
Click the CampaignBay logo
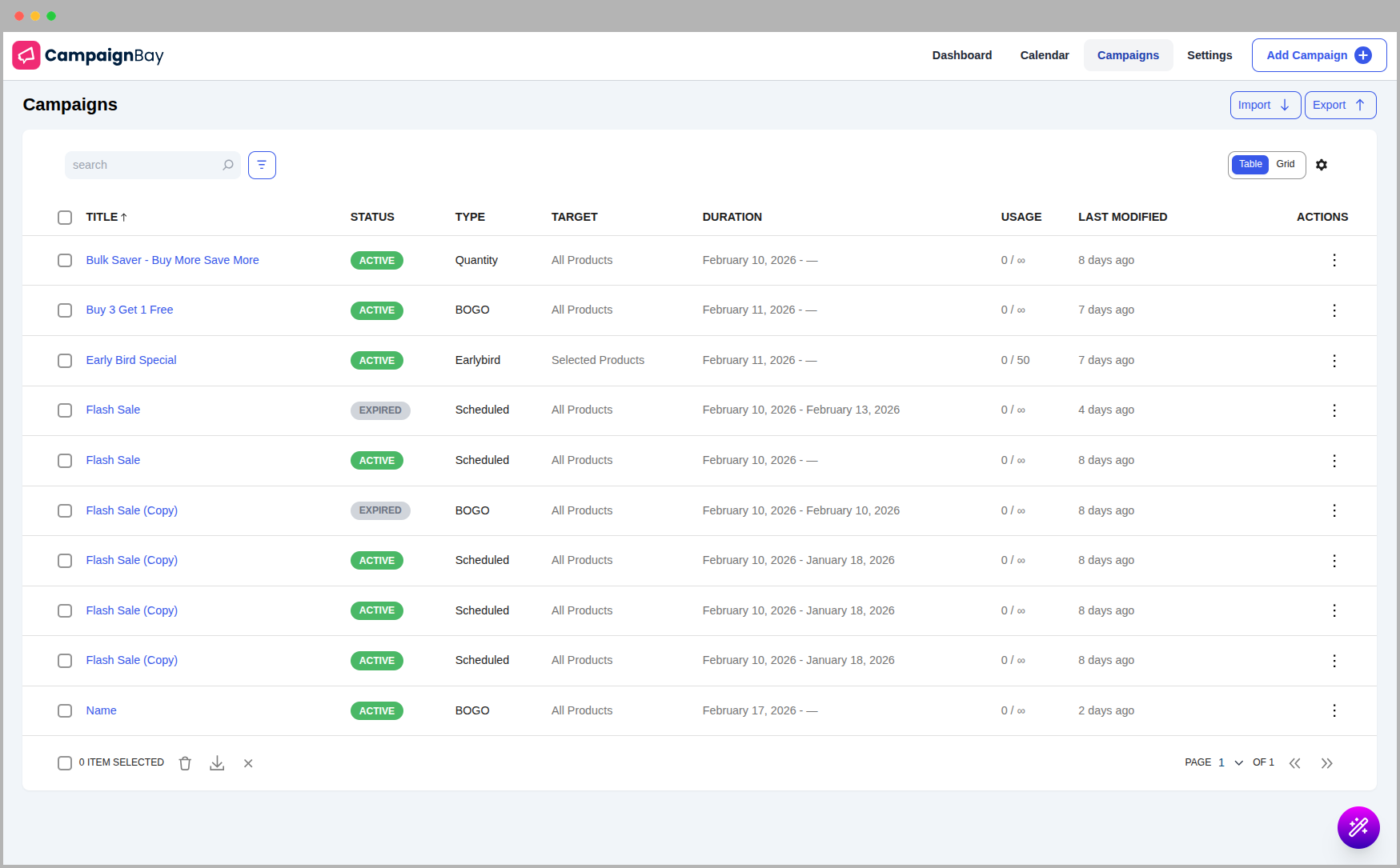pos(88,55)
